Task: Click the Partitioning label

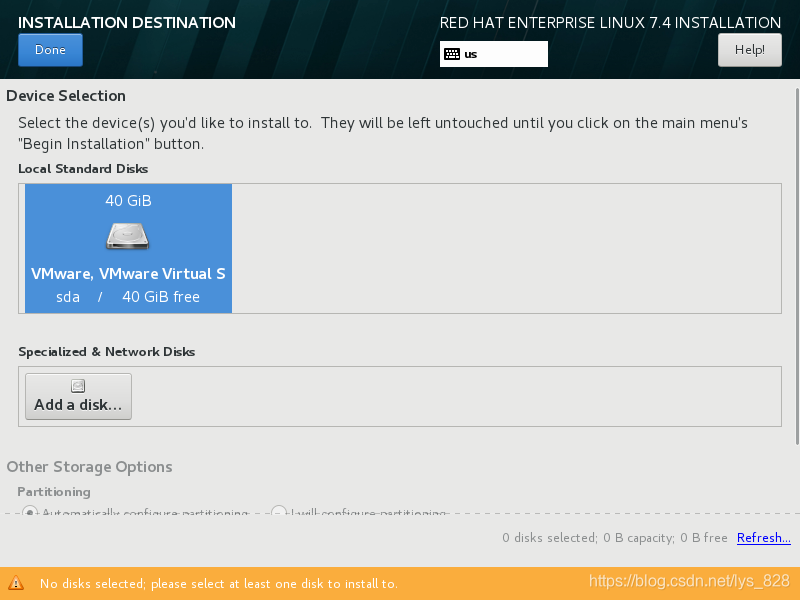Action: point(54,492)
